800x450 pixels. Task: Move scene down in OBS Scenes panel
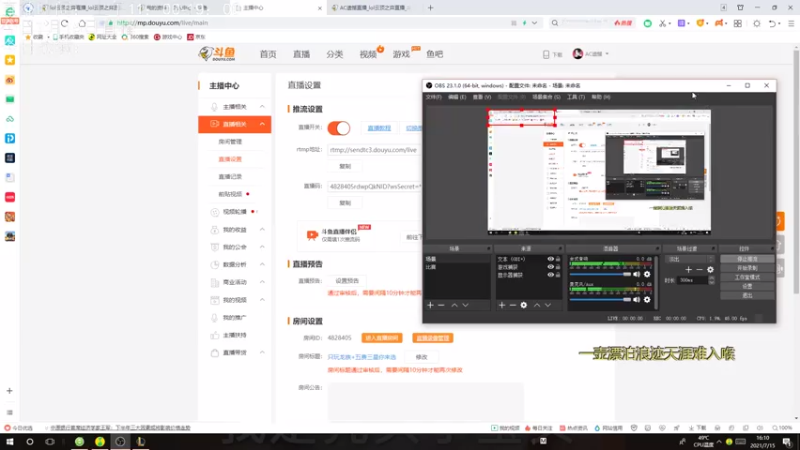tap(465, 305)
